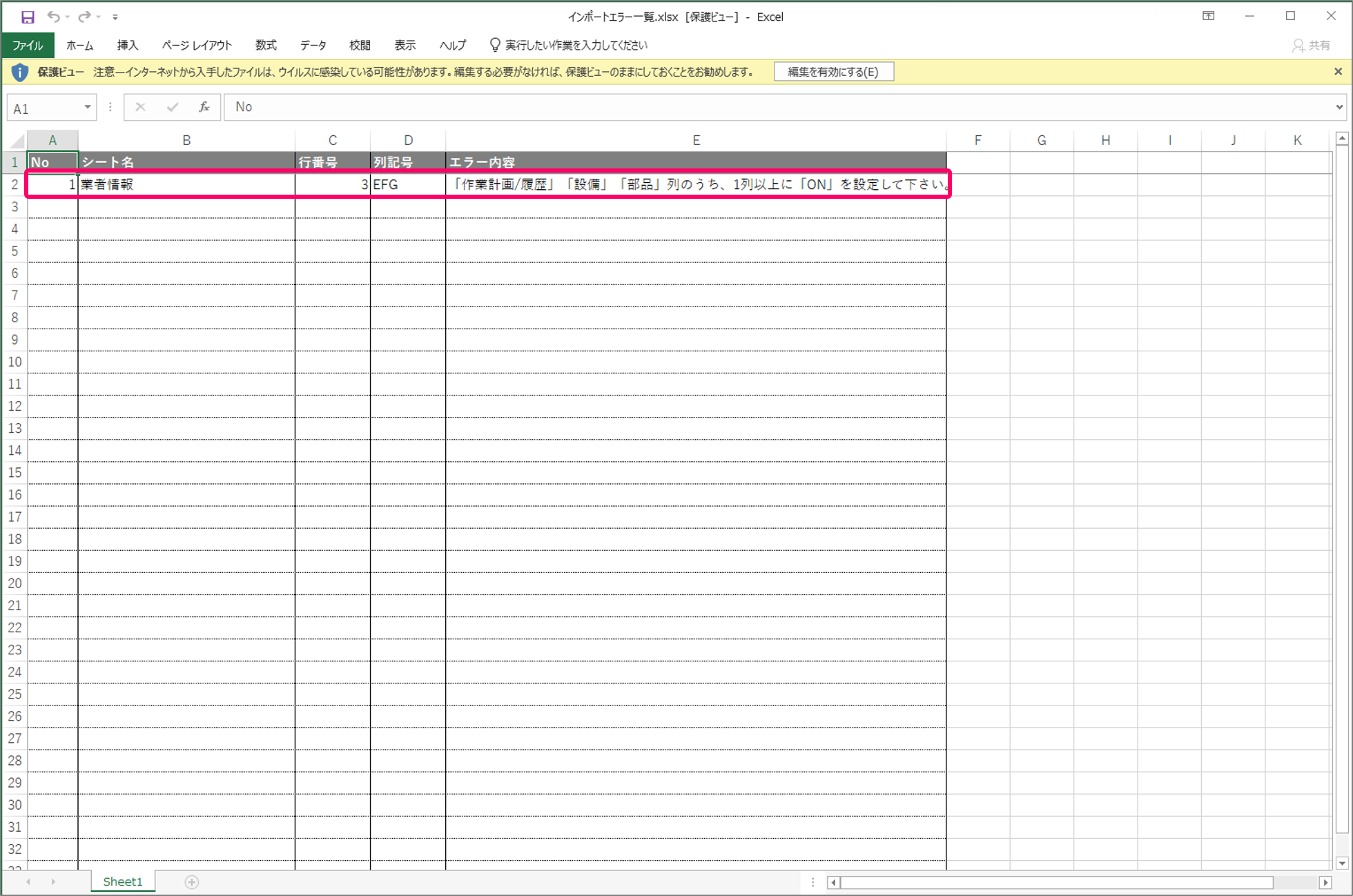The image size is (1353, 896).
Task: Add a new sheet with plus icon
Action: [192, 882]
